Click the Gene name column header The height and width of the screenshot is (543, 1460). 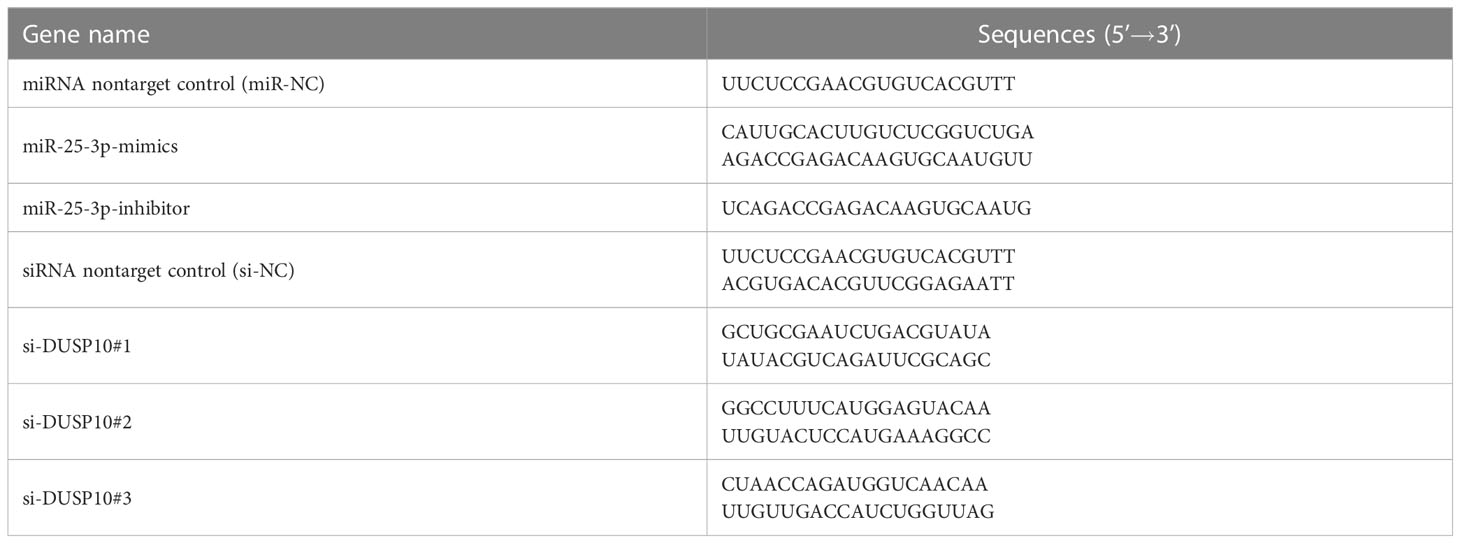[86, 34]
